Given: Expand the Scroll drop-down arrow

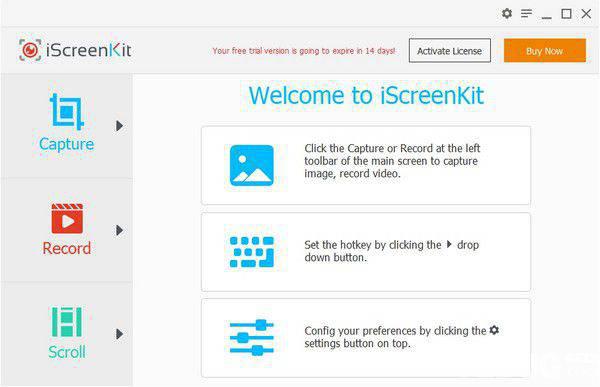Looking at the screenshot, I should tap(119, 334).
